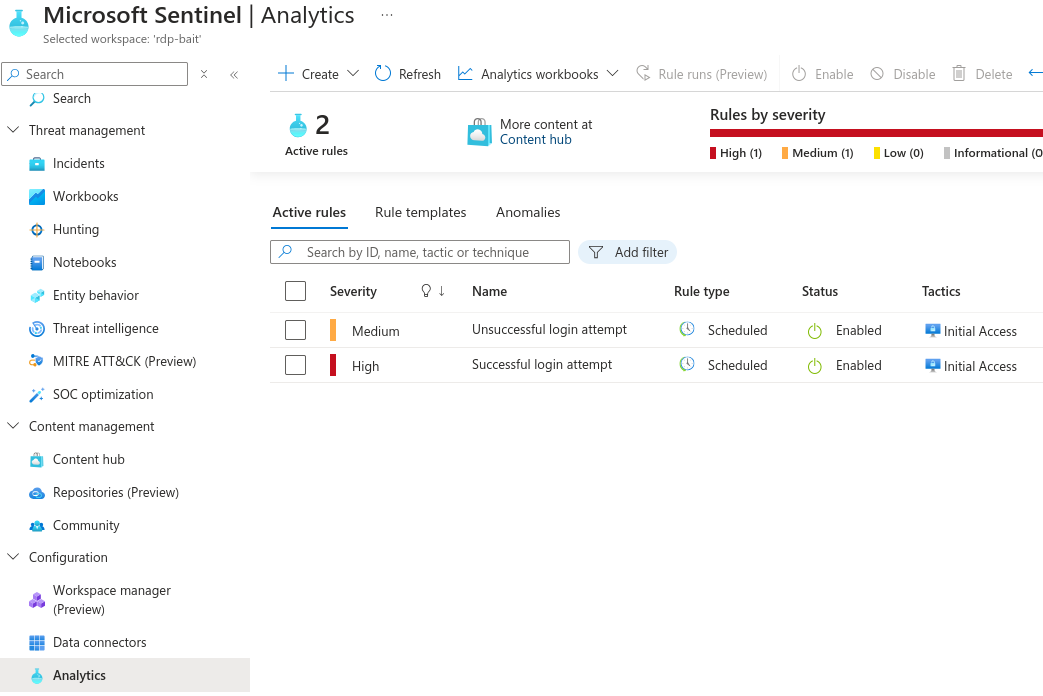Open the Community page
Screen dimensions: 1043x696
(x=86, y=526)
